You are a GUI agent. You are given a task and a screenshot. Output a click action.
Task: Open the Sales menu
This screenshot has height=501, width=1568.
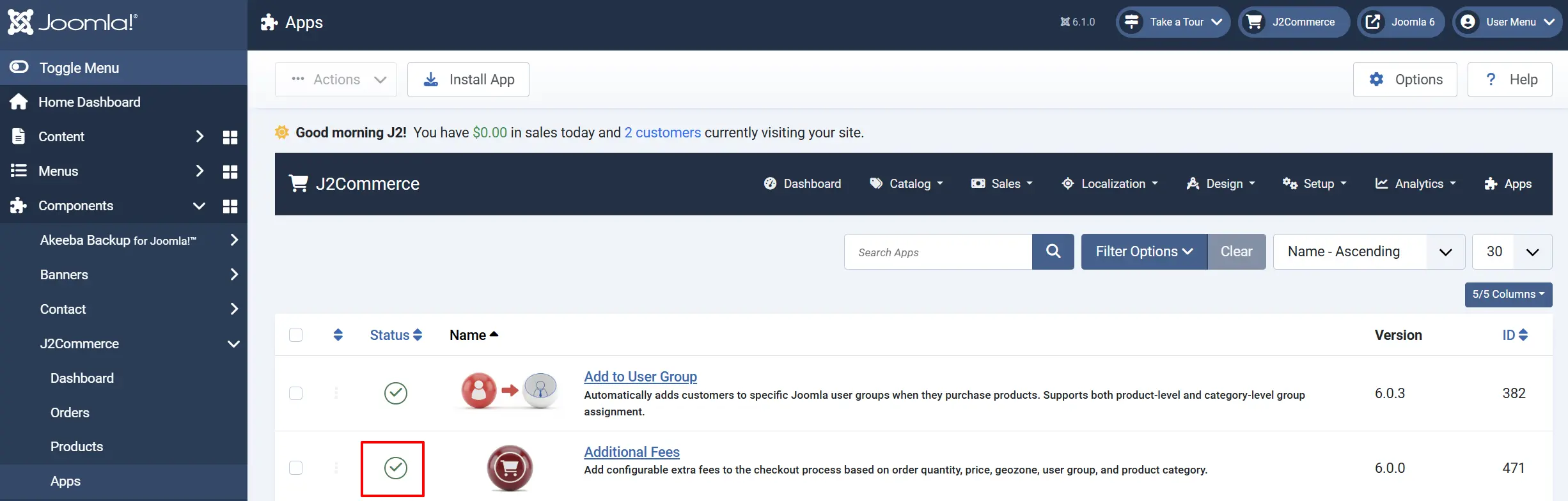(x=1001, y=184)
